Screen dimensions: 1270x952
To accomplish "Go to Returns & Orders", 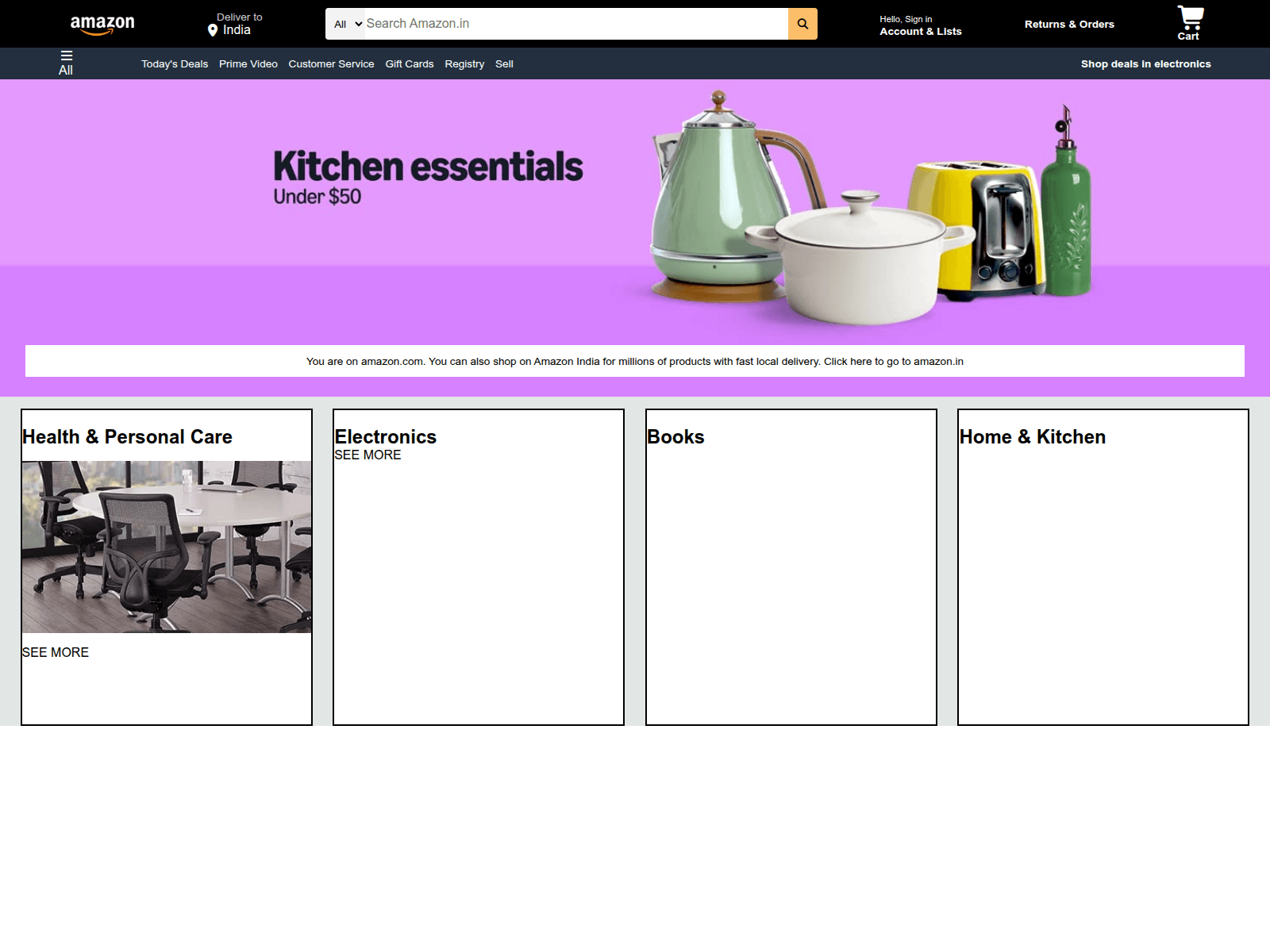I will click(x=1069, y=25).
